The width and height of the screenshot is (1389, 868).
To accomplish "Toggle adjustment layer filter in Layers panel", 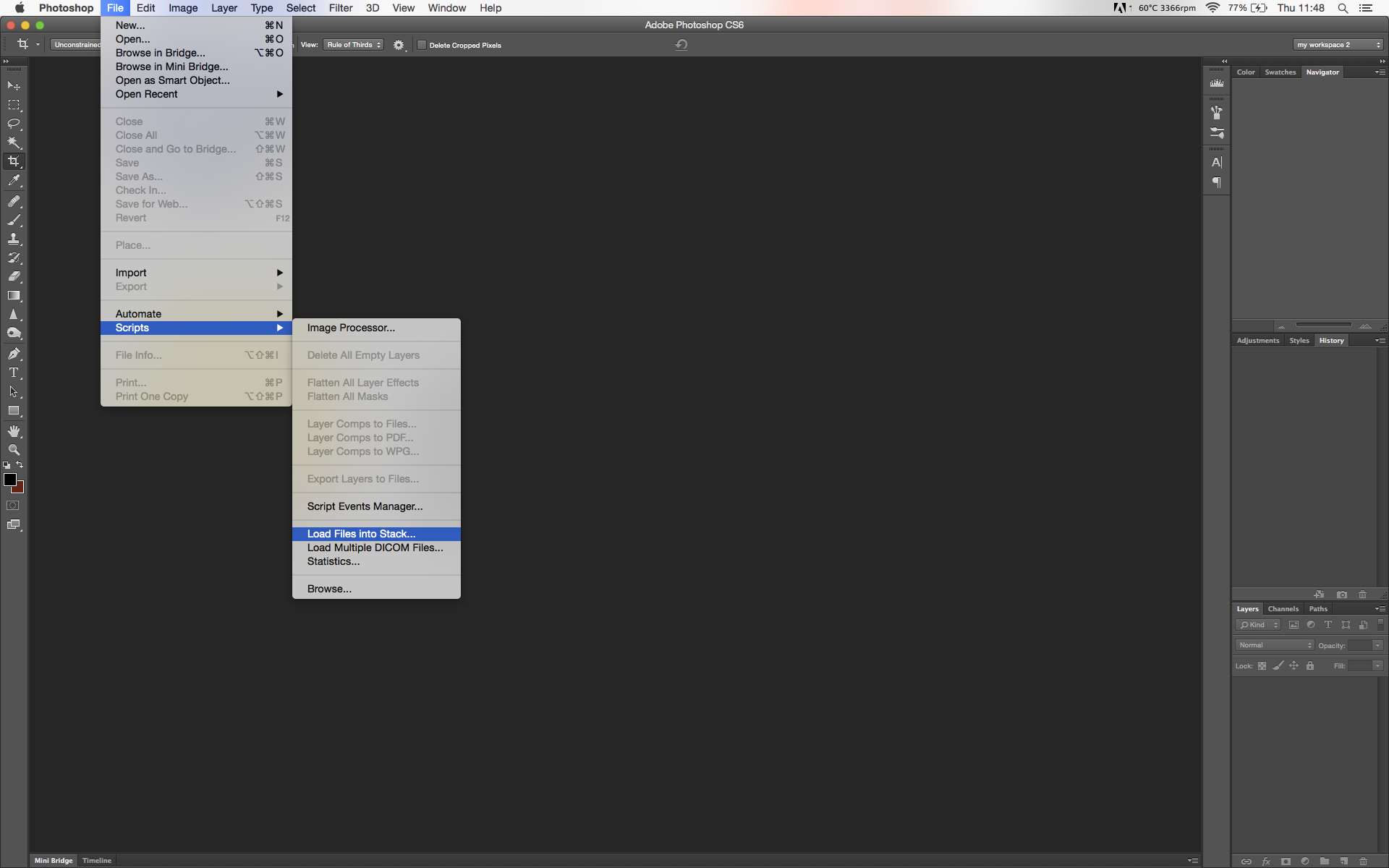I will [1311, 625].
